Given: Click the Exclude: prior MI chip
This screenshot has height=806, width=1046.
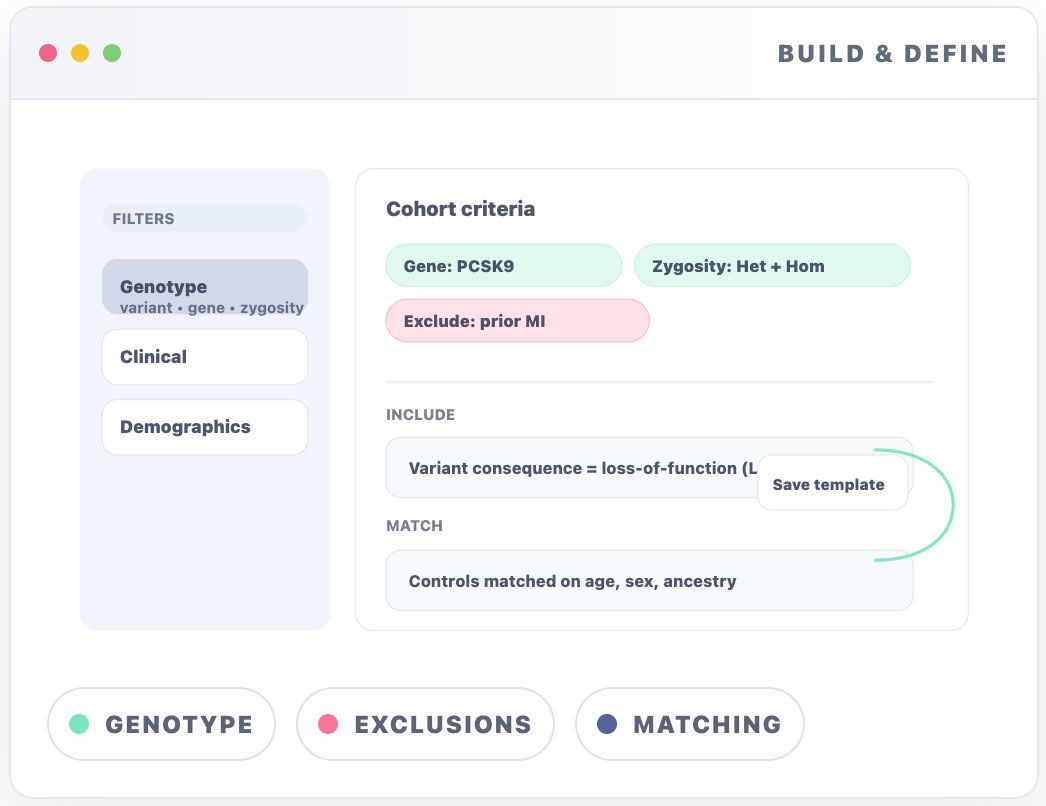Looking at the screenshot, I should [x=517, y=322].
